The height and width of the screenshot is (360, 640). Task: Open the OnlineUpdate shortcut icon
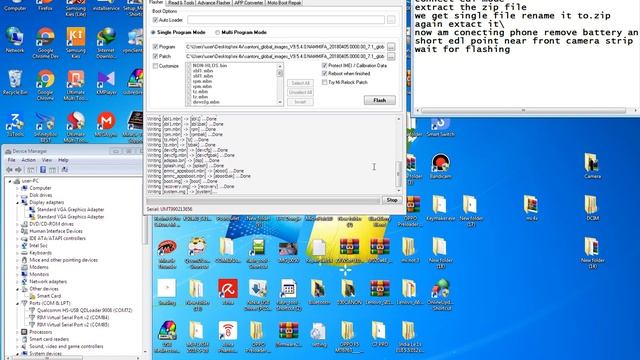[x=440, y=295]
